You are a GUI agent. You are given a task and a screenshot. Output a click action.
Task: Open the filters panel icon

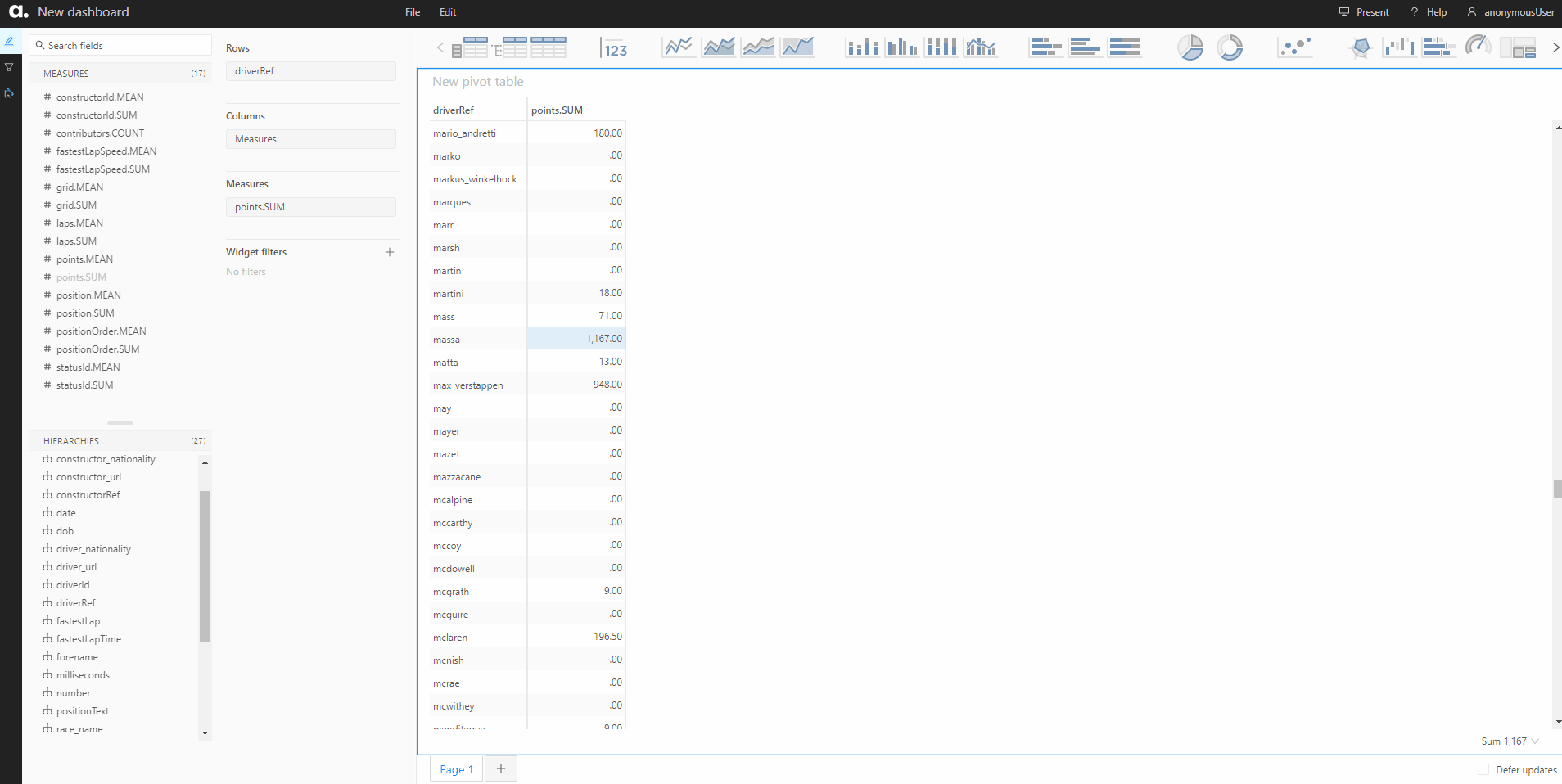(9, 66)
